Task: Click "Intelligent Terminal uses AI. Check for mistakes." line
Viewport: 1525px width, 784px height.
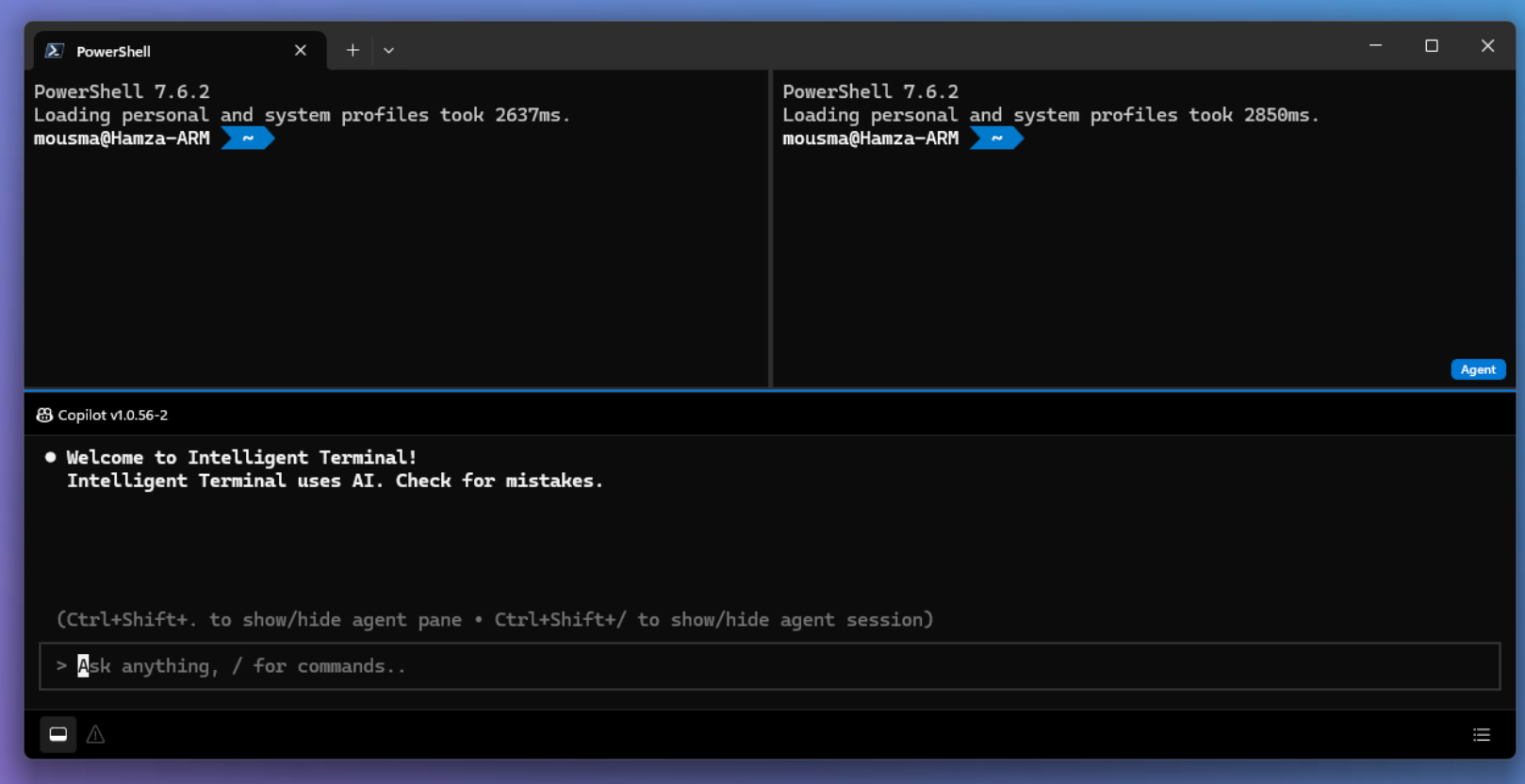Action: [x=335, y=481]
